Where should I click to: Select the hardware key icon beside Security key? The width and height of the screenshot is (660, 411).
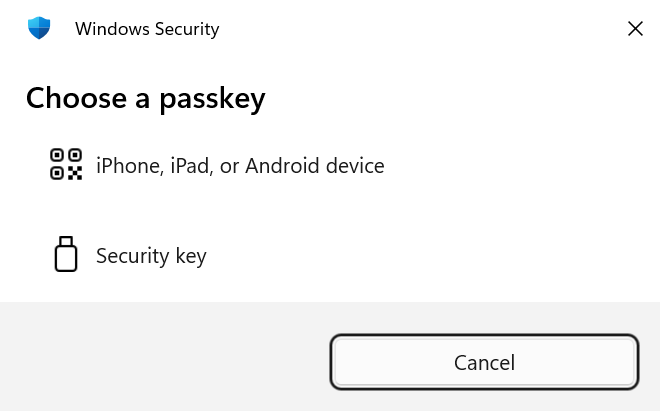[66, 255]
